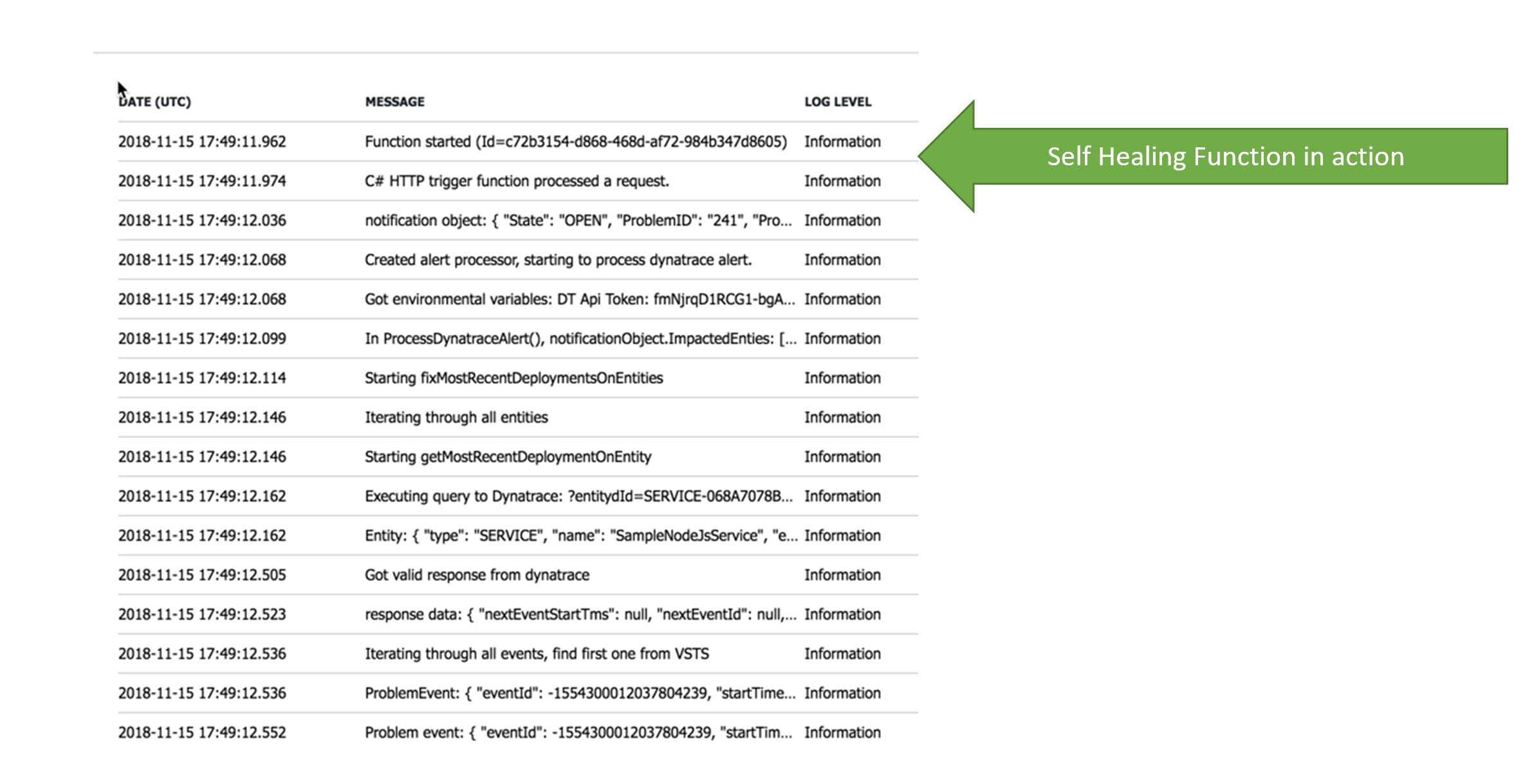Click the MESSAGE column header
Screen dimensions: 1534x784
394,102
